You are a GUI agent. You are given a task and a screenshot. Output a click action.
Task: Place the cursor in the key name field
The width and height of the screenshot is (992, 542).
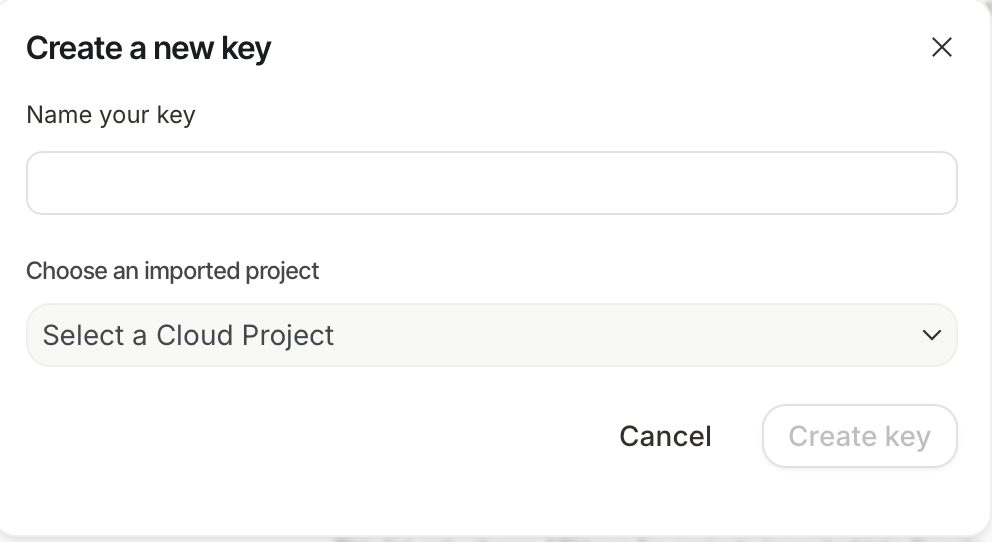pos(491,183)
